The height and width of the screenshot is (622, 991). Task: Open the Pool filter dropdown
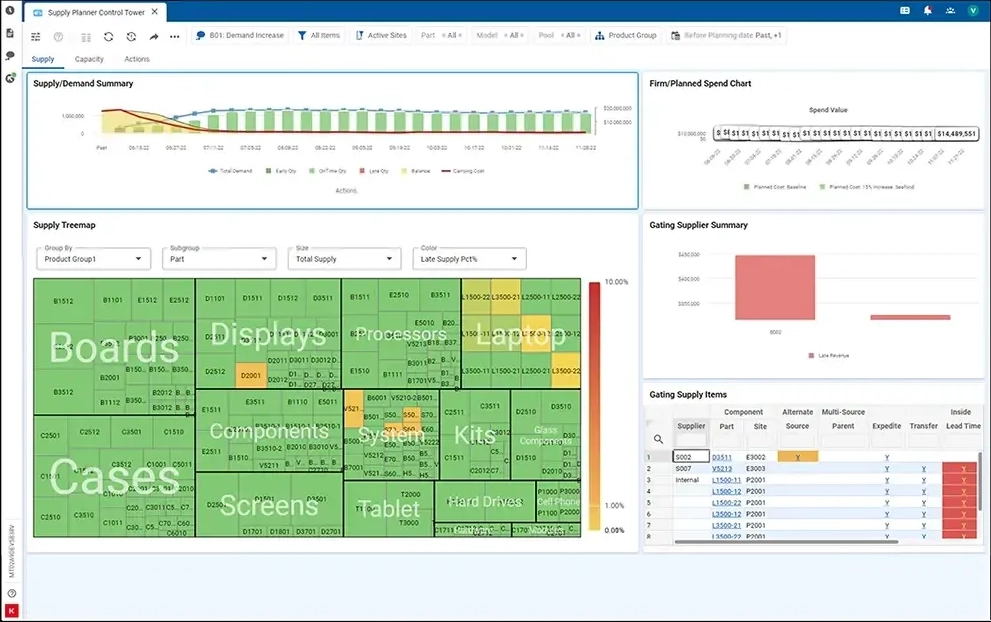(x=560, y=35)
